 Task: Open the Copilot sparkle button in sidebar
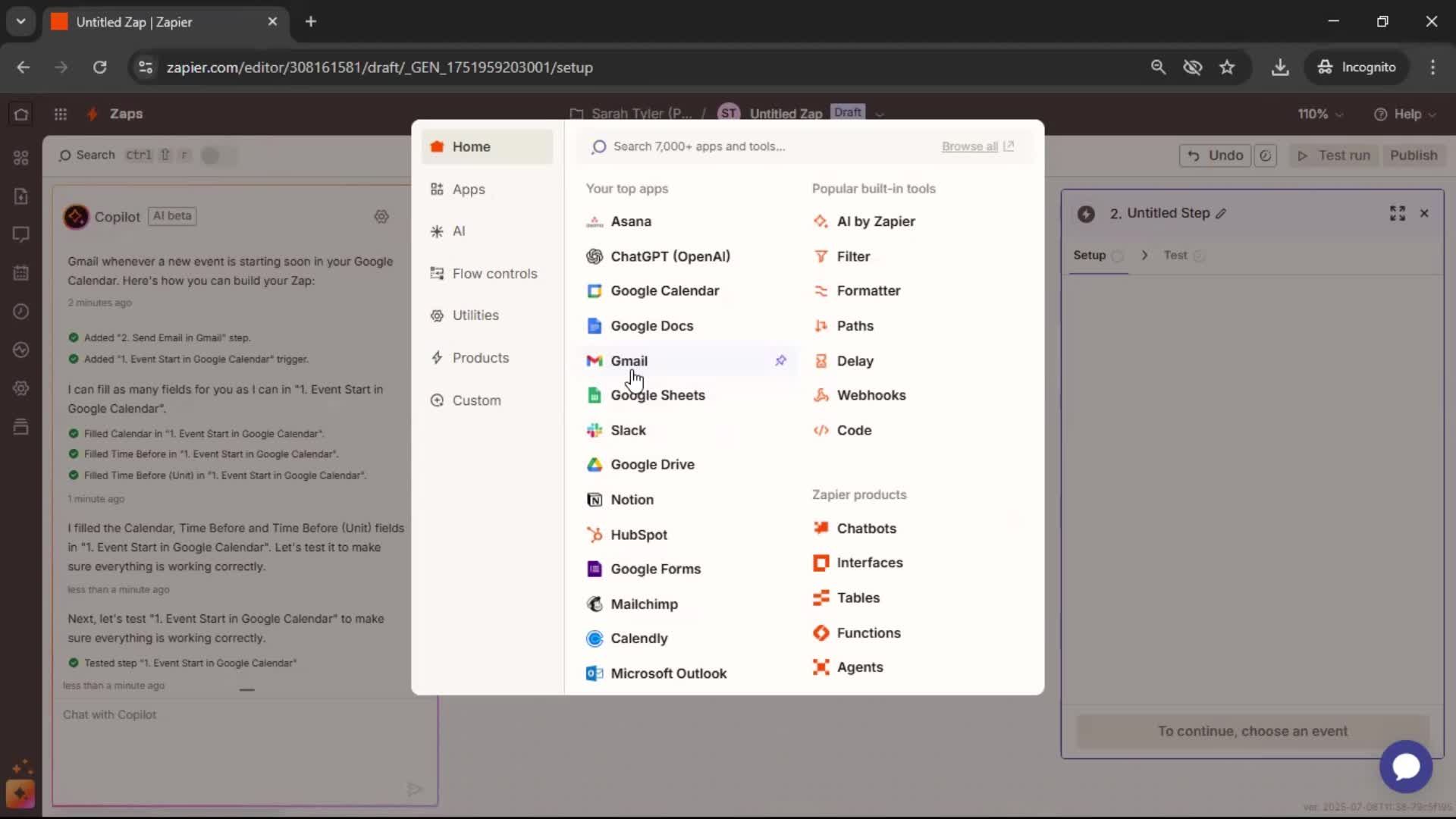(x=20, y=794)
